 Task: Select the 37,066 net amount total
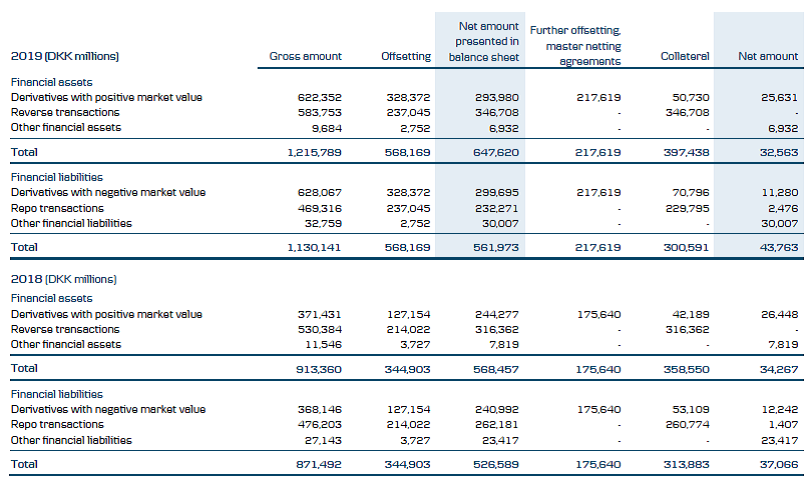(x=778, y=464)
